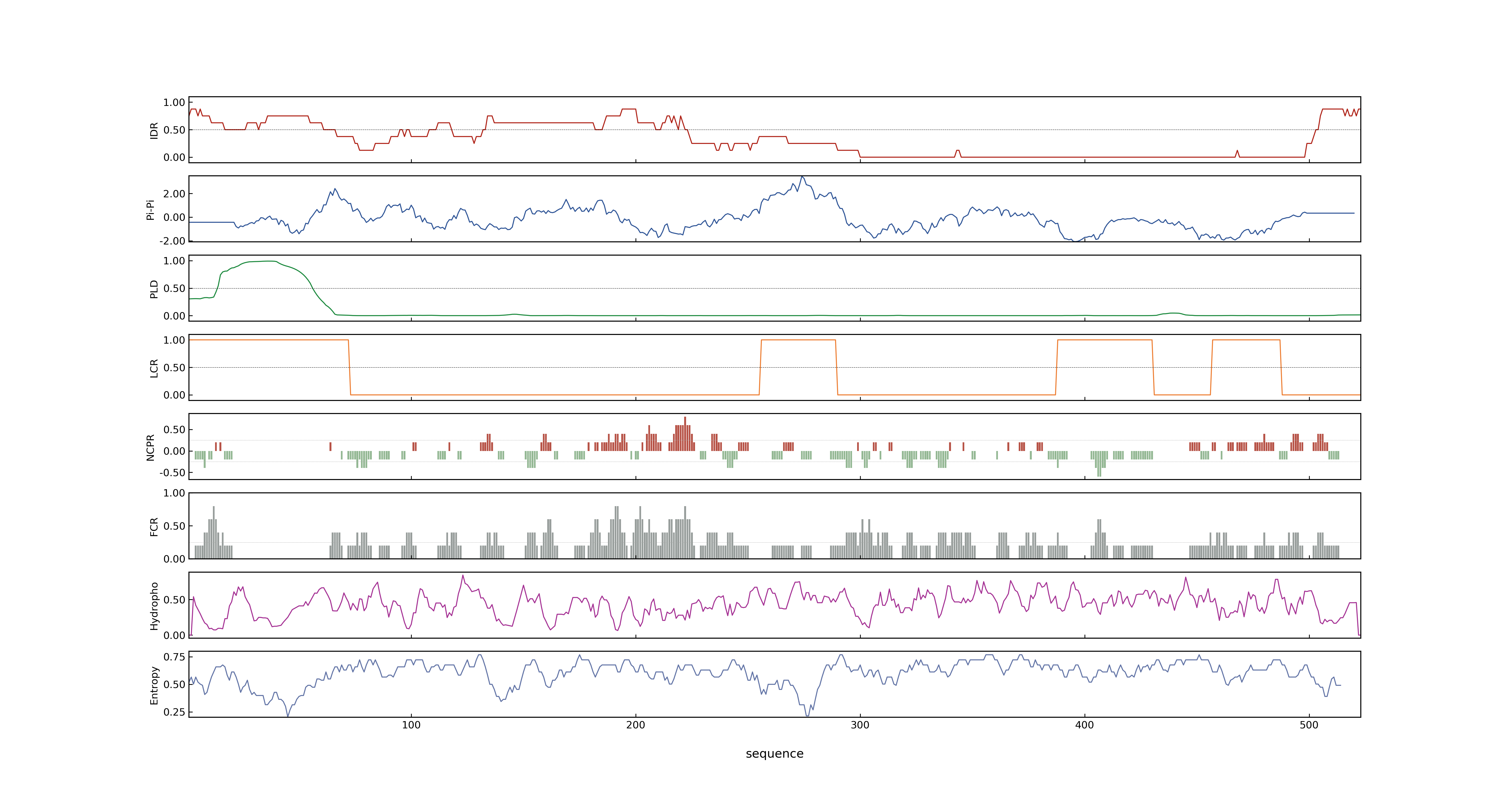
Task: Click the 0.25 tick on Entropy axis
Action: 174,712
